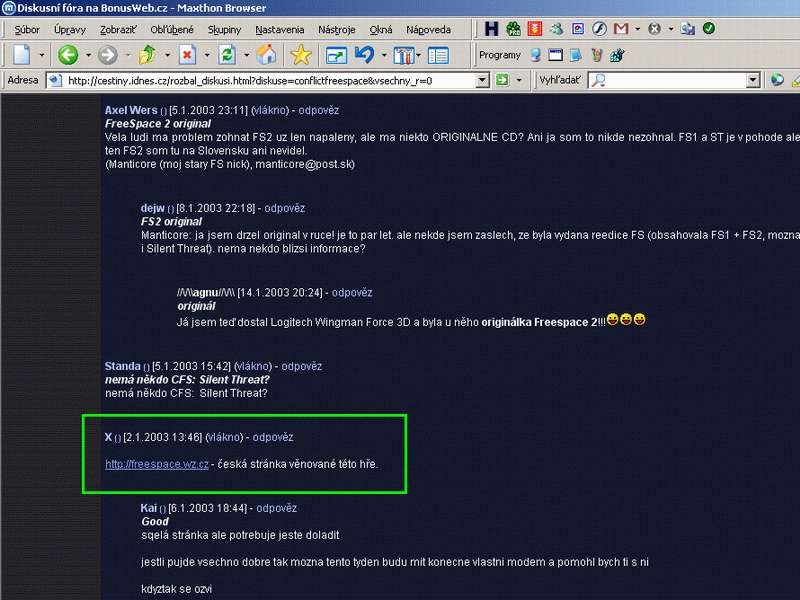Expand the new page button dropdown arrow
This screenshot has height=600, width=800.
pos(42,55)
